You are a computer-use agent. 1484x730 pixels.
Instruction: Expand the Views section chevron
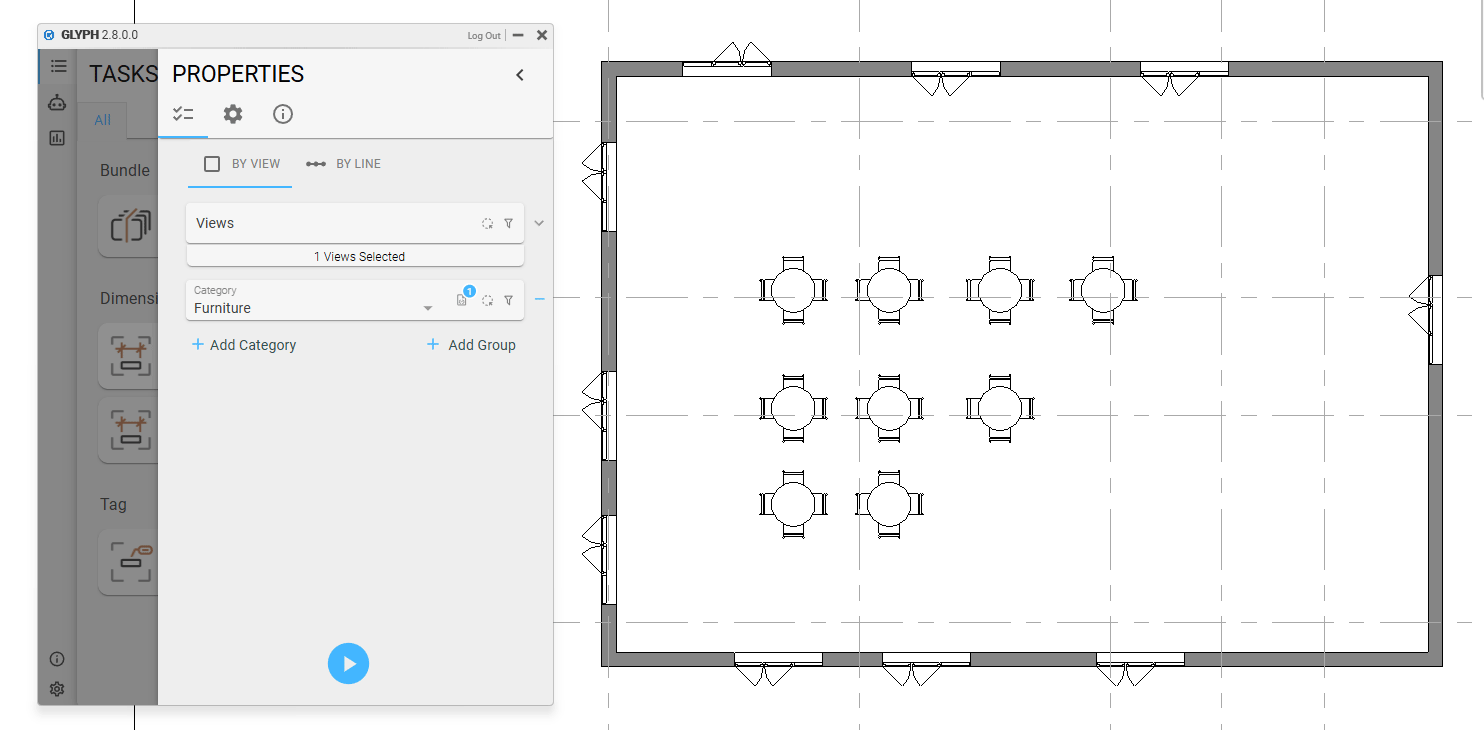coord(539,223)
